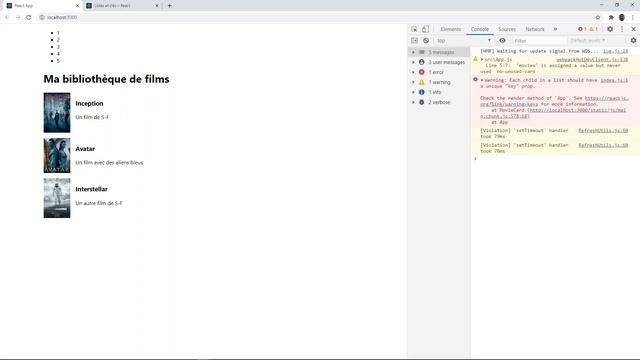Click the yellow warning count badge
This screenshot has width=640, height=360.
(593, 29)
